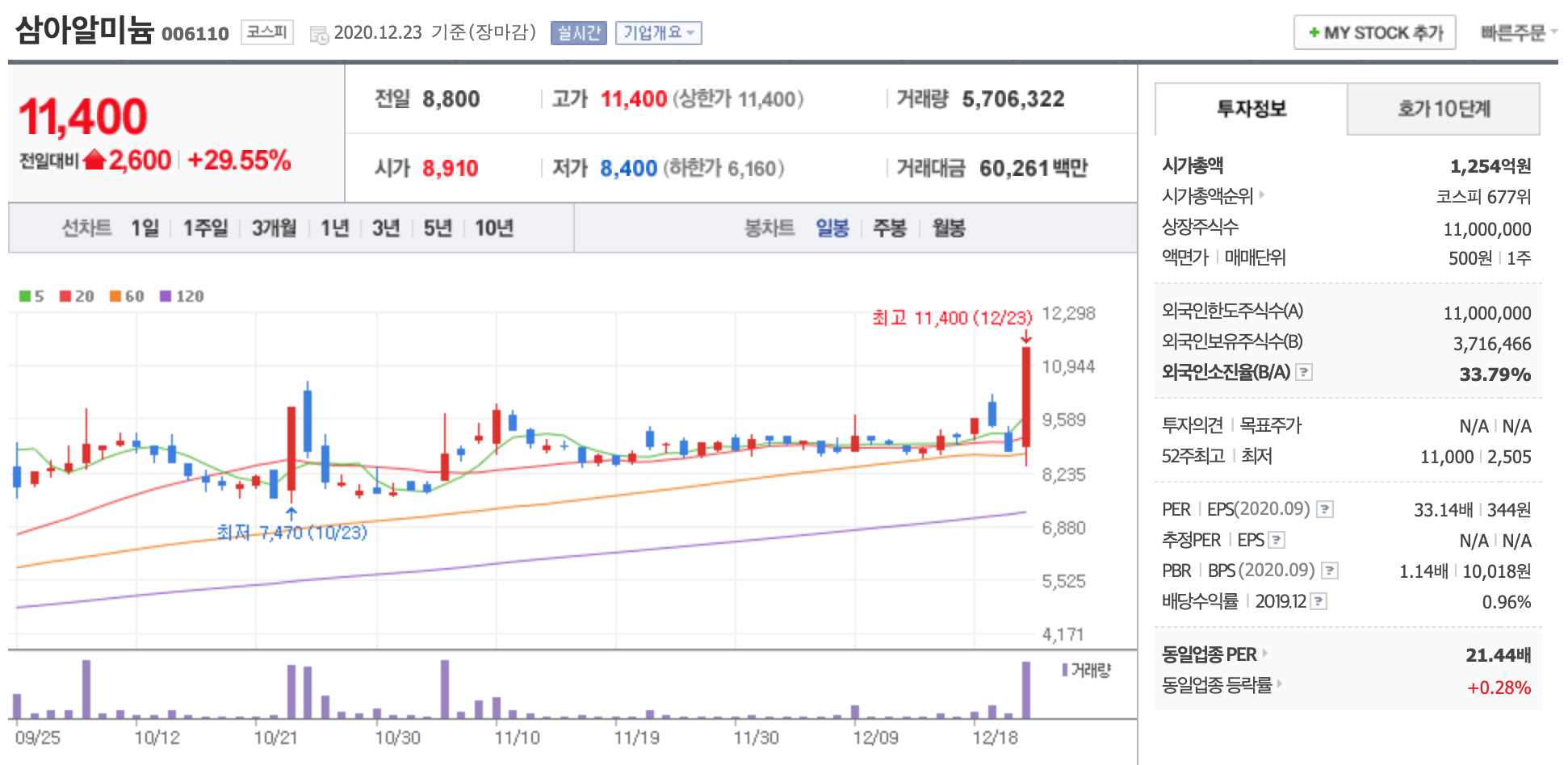Switch to the 투자정보 tab
The height and width of the screenshot is (765, 1568).
[1251, 109]
